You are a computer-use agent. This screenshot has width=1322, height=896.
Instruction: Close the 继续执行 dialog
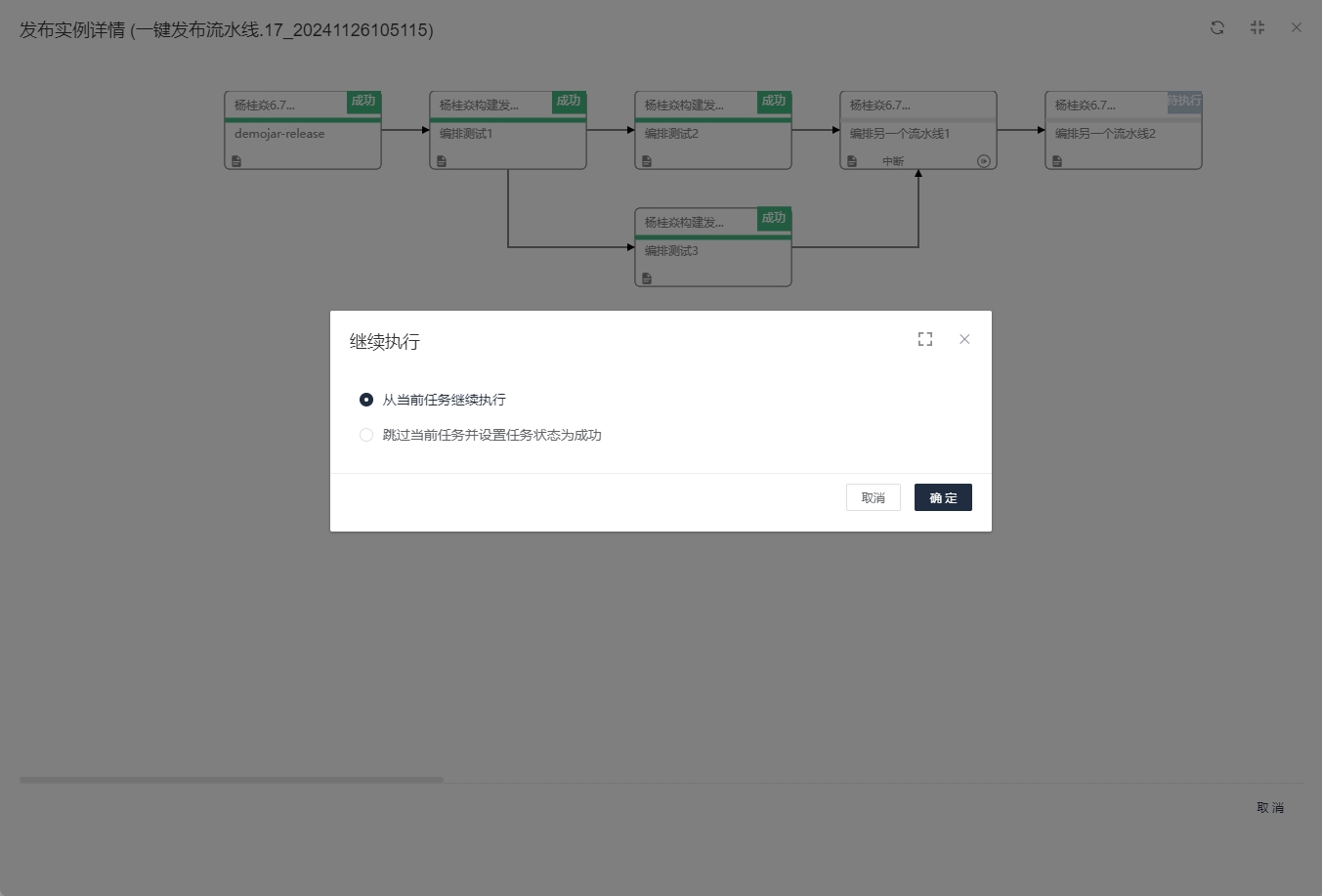click(964, 339)
